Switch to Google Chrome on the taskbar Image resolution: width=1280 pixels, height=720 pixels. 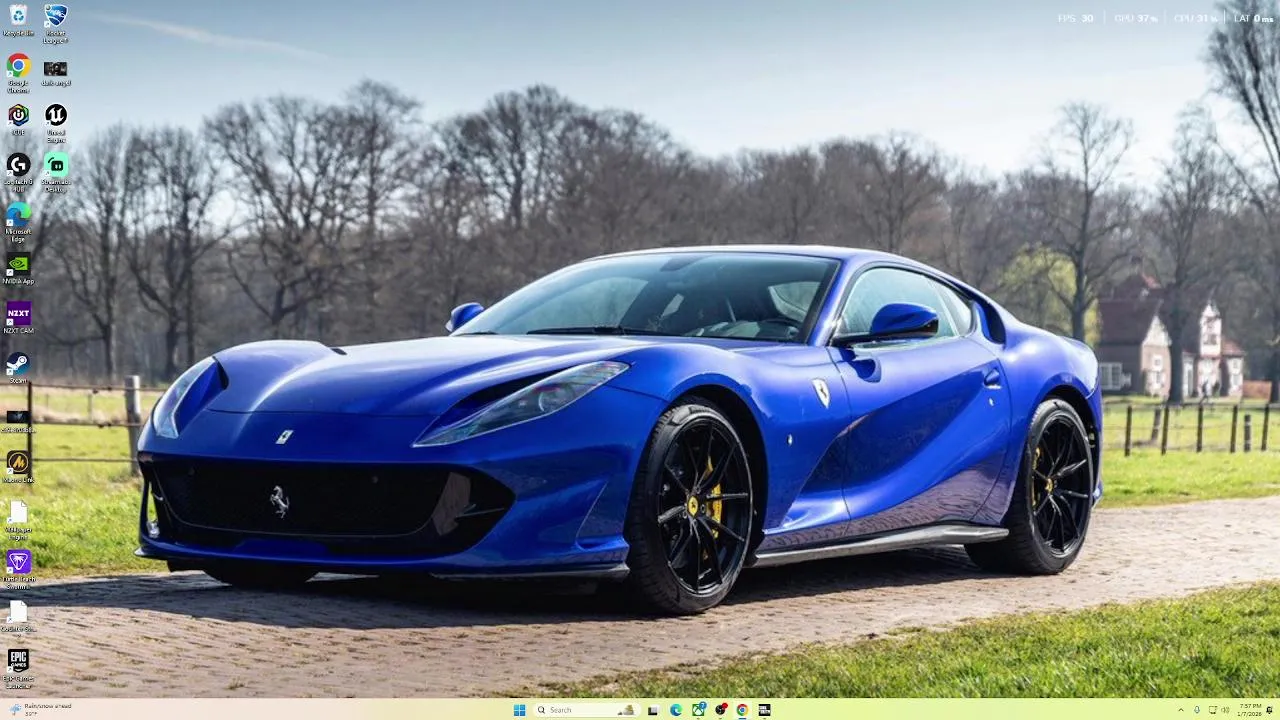[x=742, y=710]
